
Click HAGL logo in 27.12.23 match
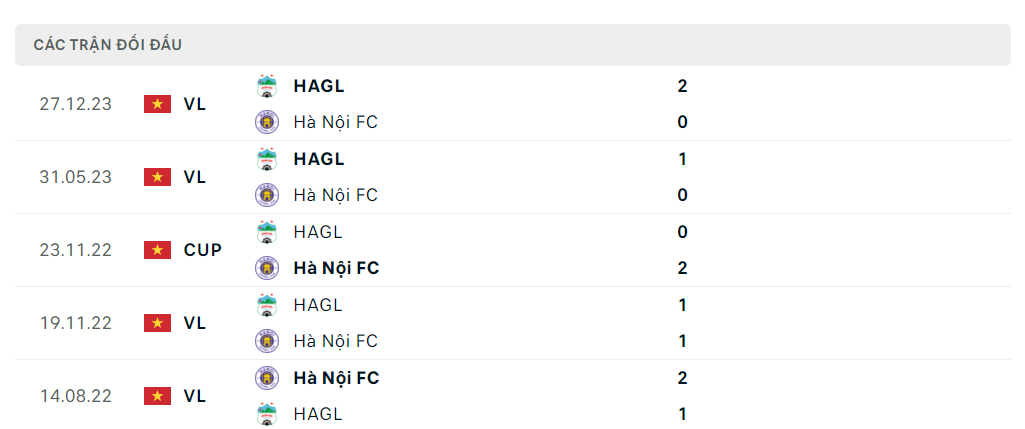point(266,86)
